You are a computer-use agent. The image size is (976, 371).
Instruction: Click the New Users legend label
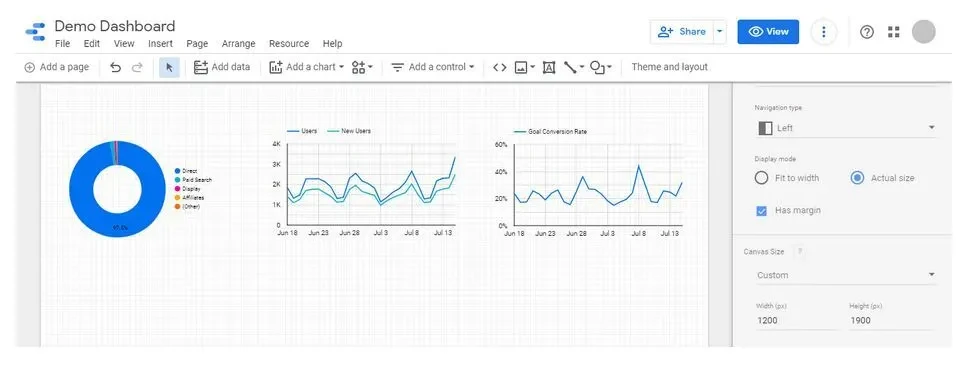pos(356,131)
